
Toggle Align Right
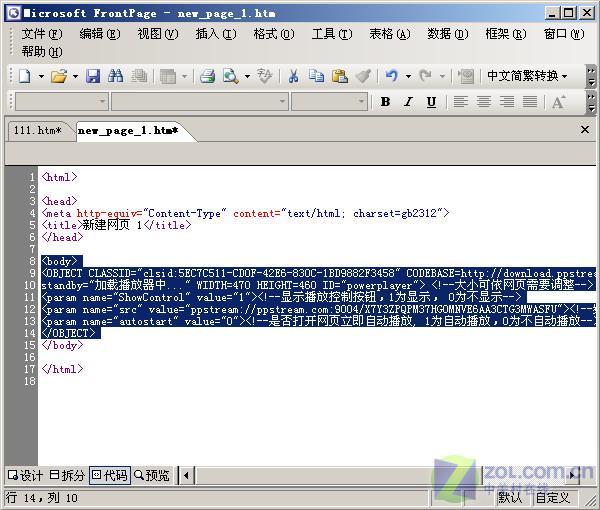(507, 101)
